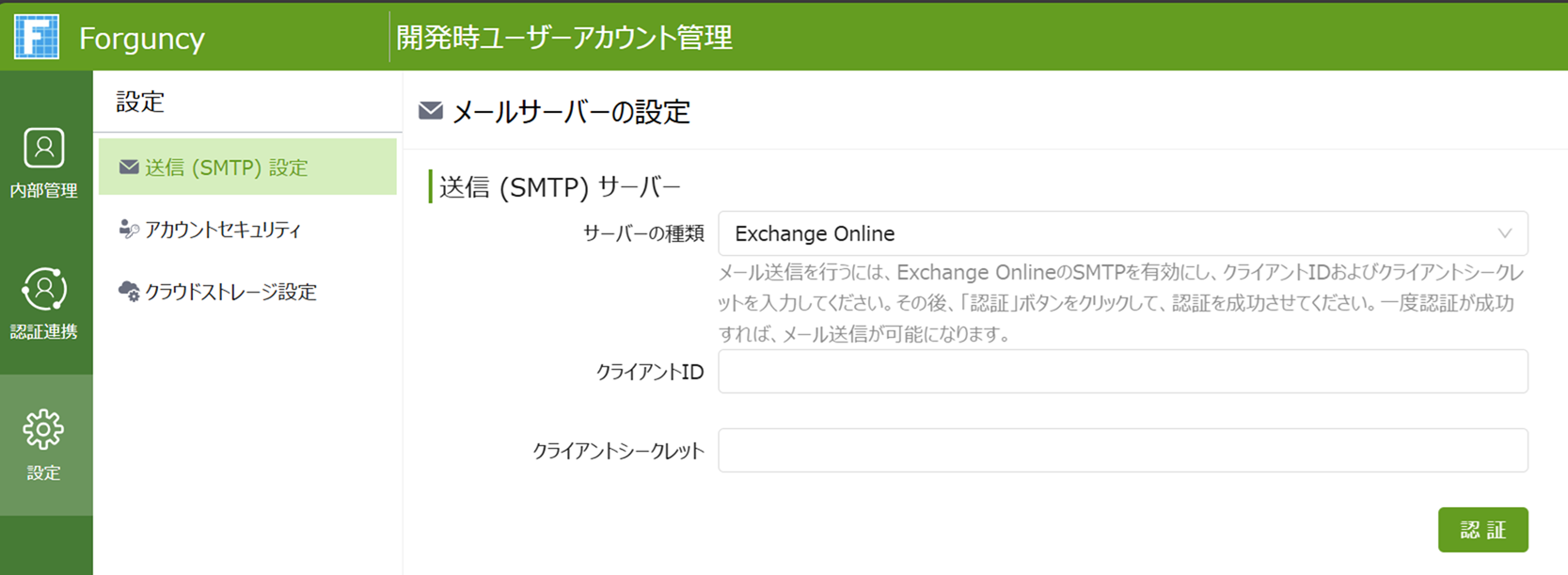Click the Forguncy title text

click(142, 38)
